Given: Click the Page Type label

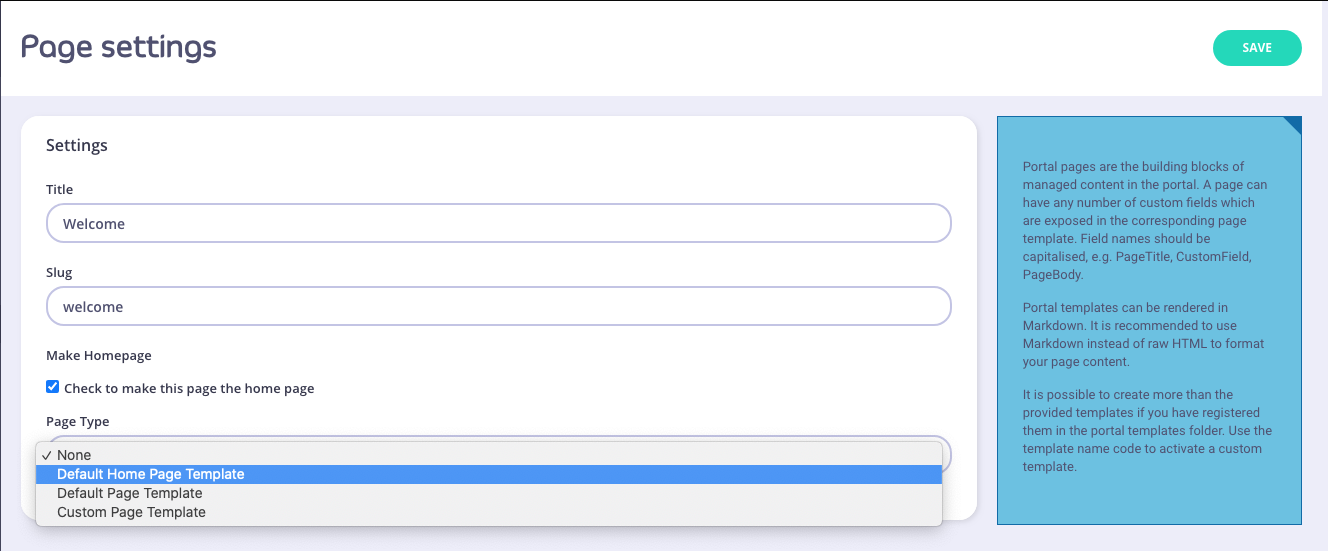Looking at the screenshot, I should [77, 422].
